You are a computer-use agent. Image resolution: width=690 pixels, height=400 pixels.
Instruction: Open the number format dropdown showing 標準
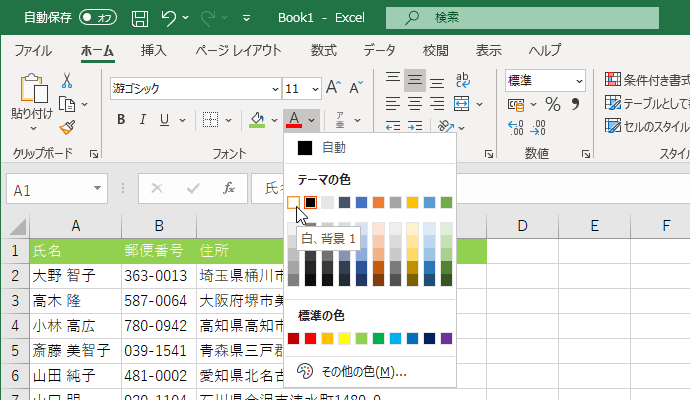[579, 81]
